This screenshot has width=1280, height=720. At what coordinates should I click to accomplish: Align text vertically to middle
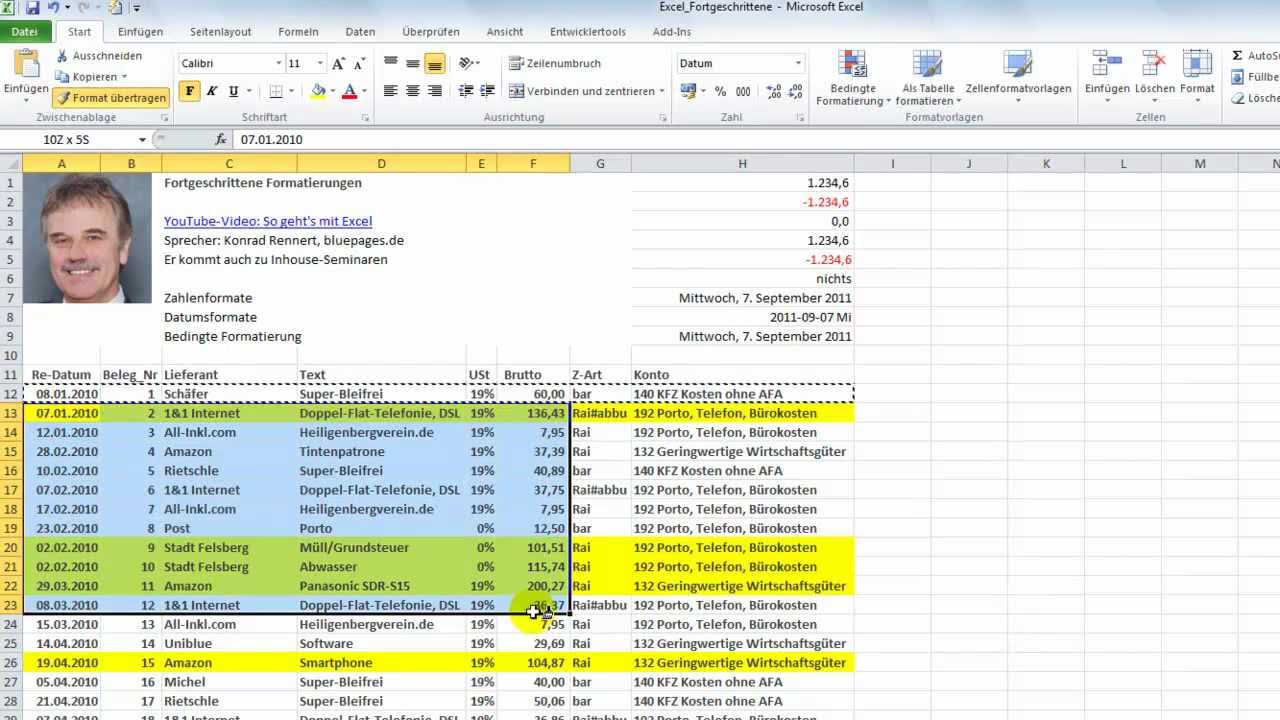(412, 63)
